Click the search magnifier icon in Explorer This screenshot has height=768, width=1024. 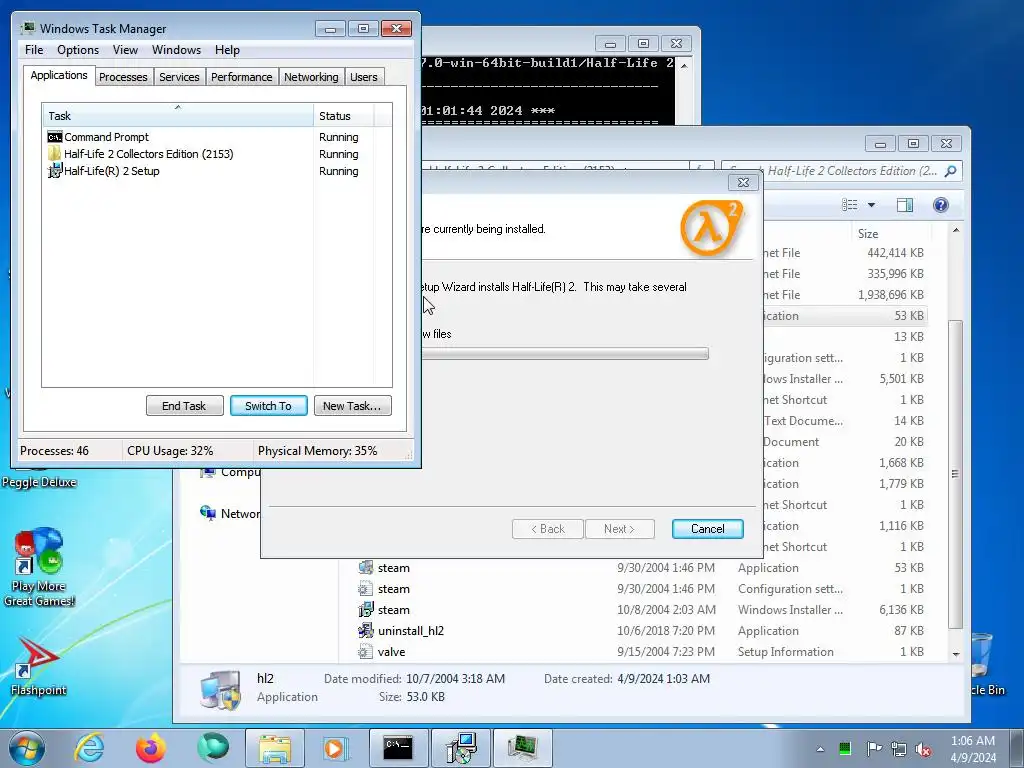[x=950, y=171]
